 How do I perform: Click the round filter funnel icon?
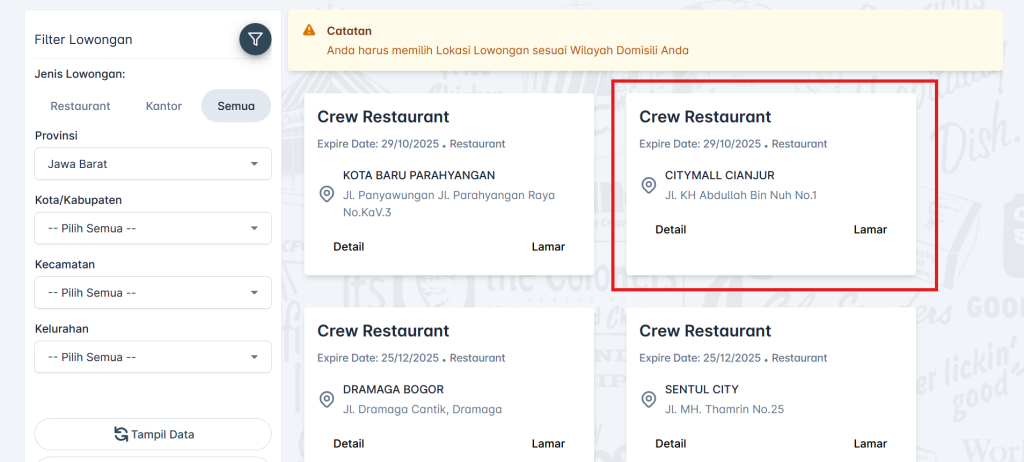coord(255,39)
